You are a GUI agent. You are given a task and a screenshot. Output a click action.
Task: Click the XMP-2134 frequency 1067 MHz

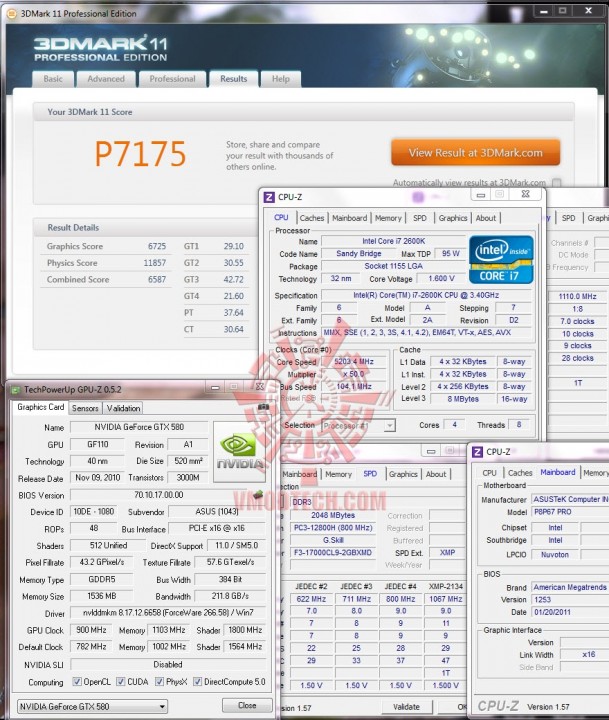point(445,599)
